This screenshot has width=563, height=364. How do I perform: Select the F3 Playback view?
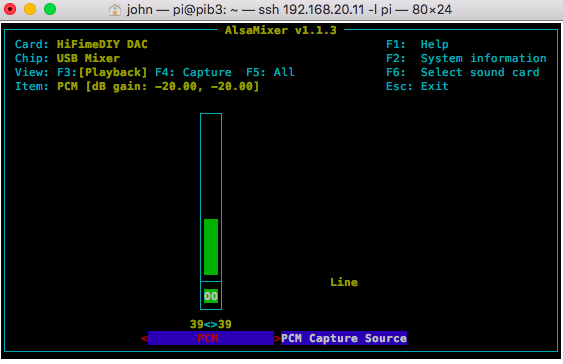tap(102, 73)
